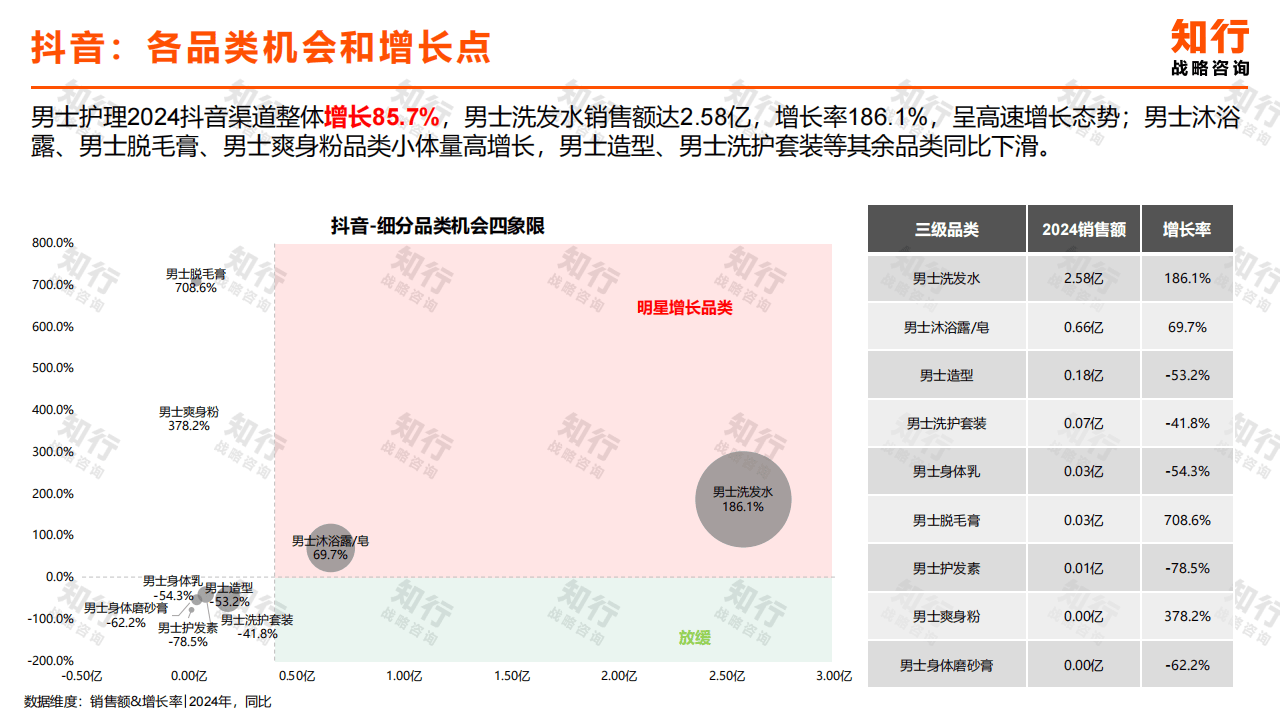Select the 男士造型 cell in the table
Image resolution: width=1280 pixels, height=720 pixels.
click(946, 375)
